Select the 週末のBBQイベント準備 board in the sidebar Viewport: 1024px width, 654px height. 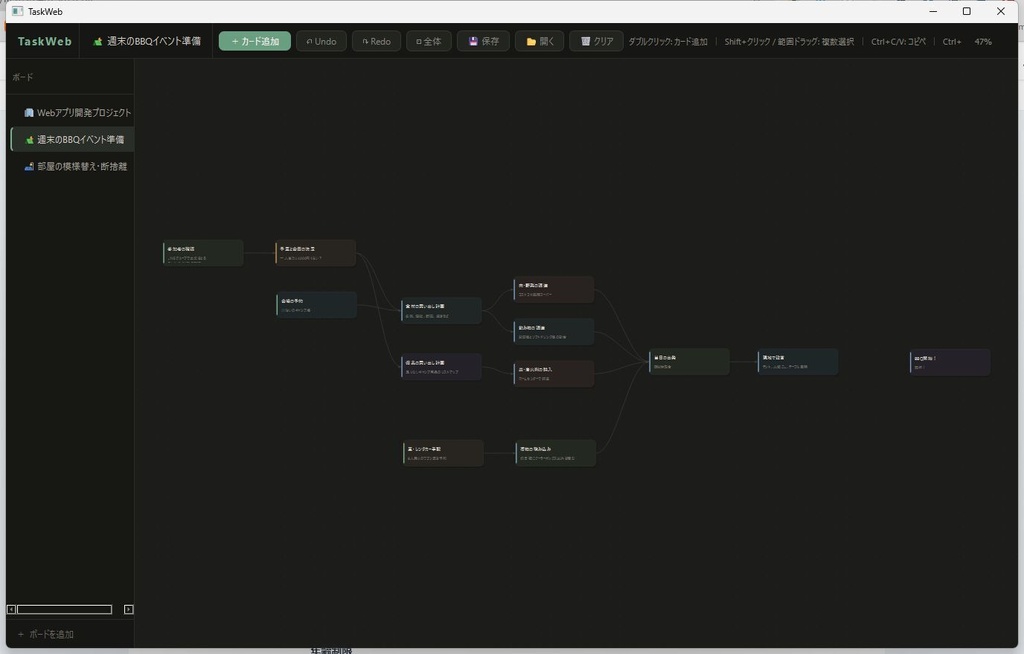pyautogui.click(x=73, y=139)
